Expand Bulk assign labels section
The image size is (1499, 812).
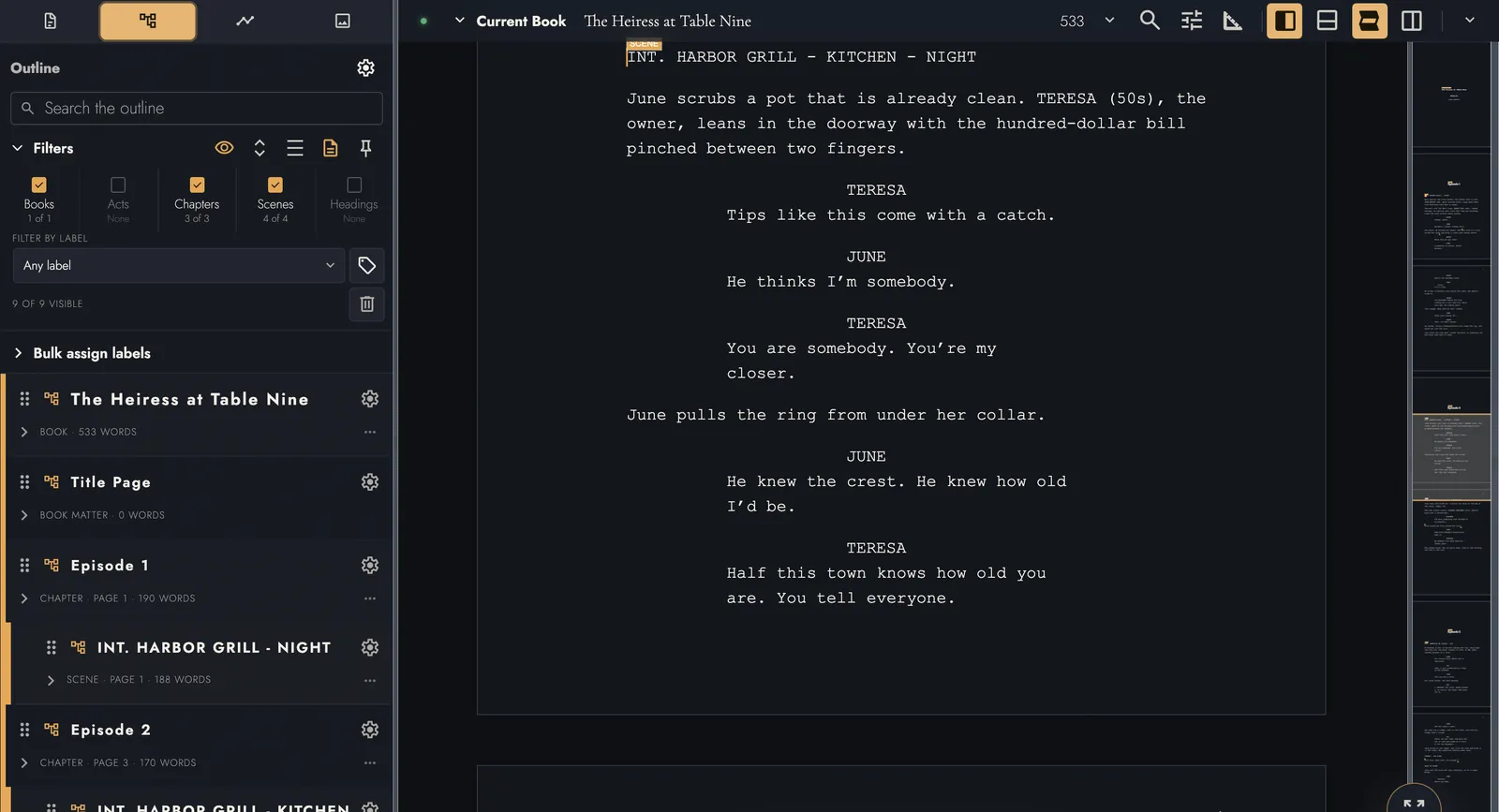[18, 353]
